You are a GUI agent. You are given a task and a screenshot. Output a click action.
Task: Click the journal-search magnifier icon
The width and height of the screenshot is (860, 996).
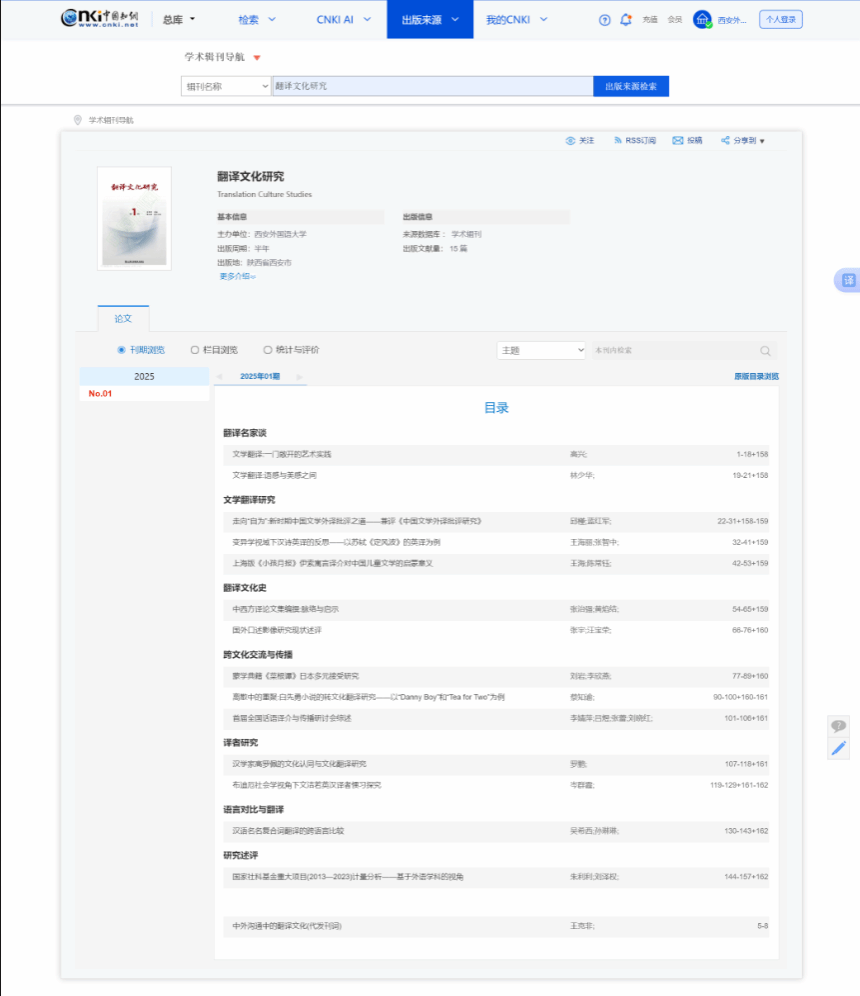coord(765,351)
